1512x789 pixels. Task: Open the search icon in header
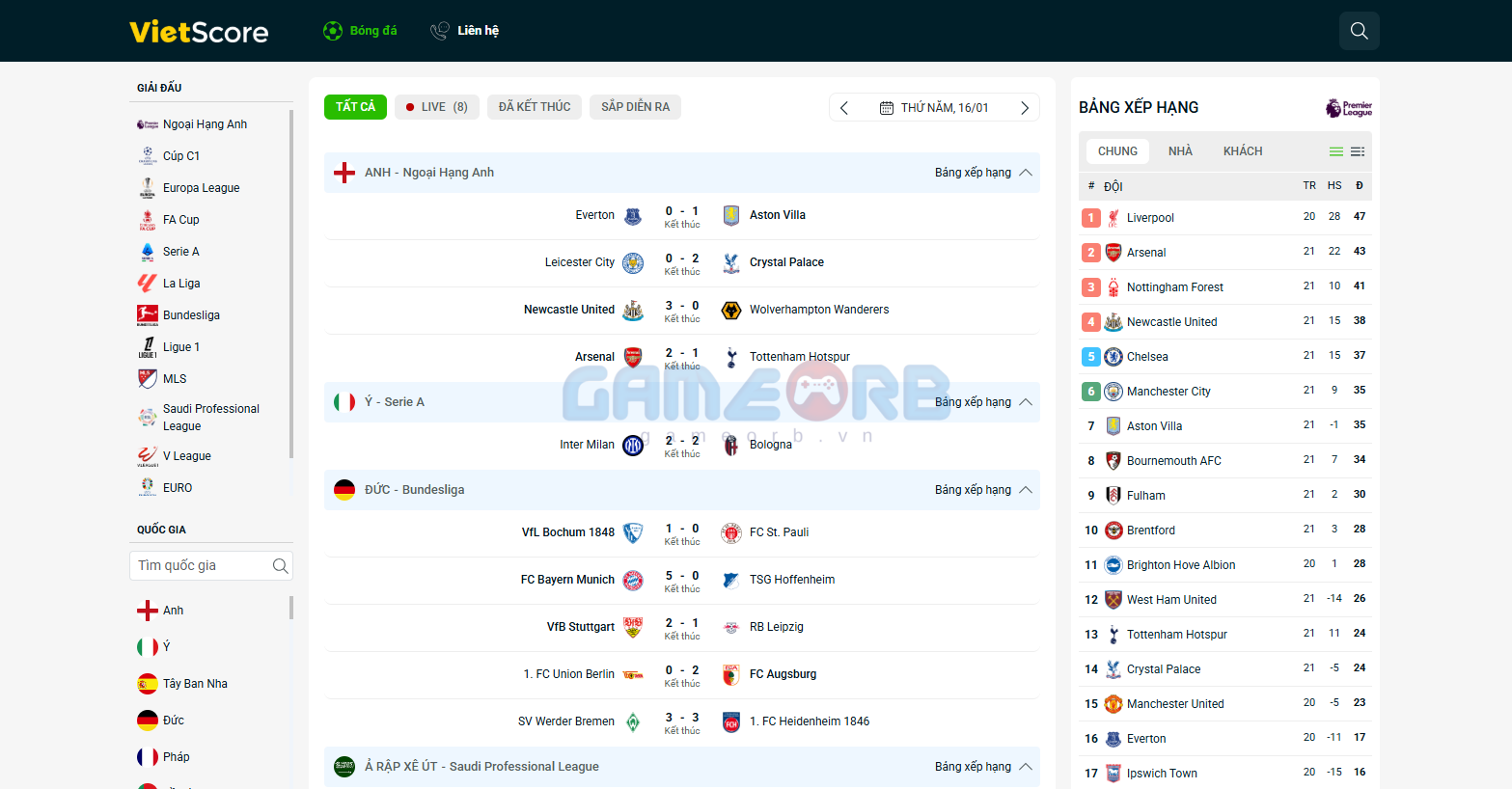coord(1359,31)
